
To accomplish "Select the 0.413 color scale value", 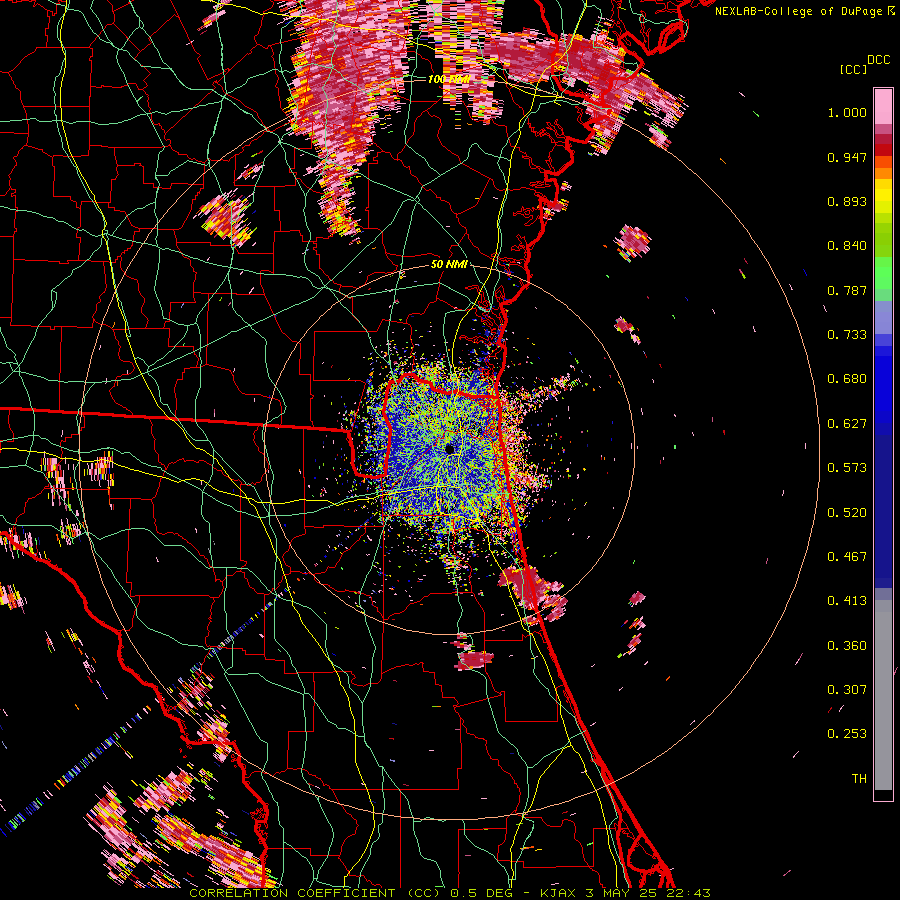I will coord(847,601).
